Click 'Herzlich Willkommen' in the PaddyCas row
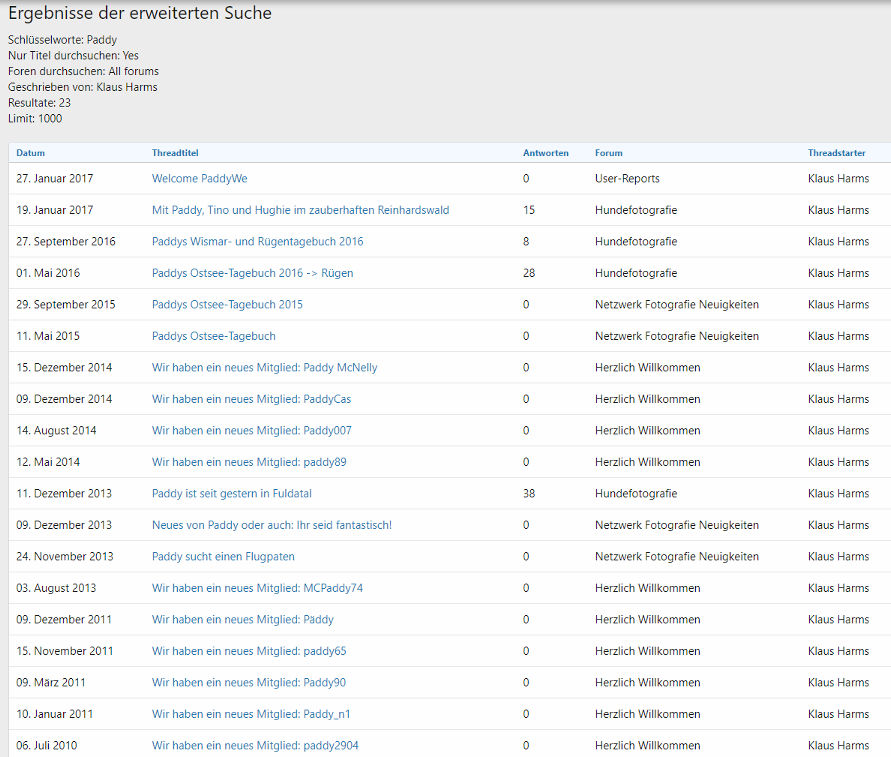891x757 pixels. [x=648, y=399]
